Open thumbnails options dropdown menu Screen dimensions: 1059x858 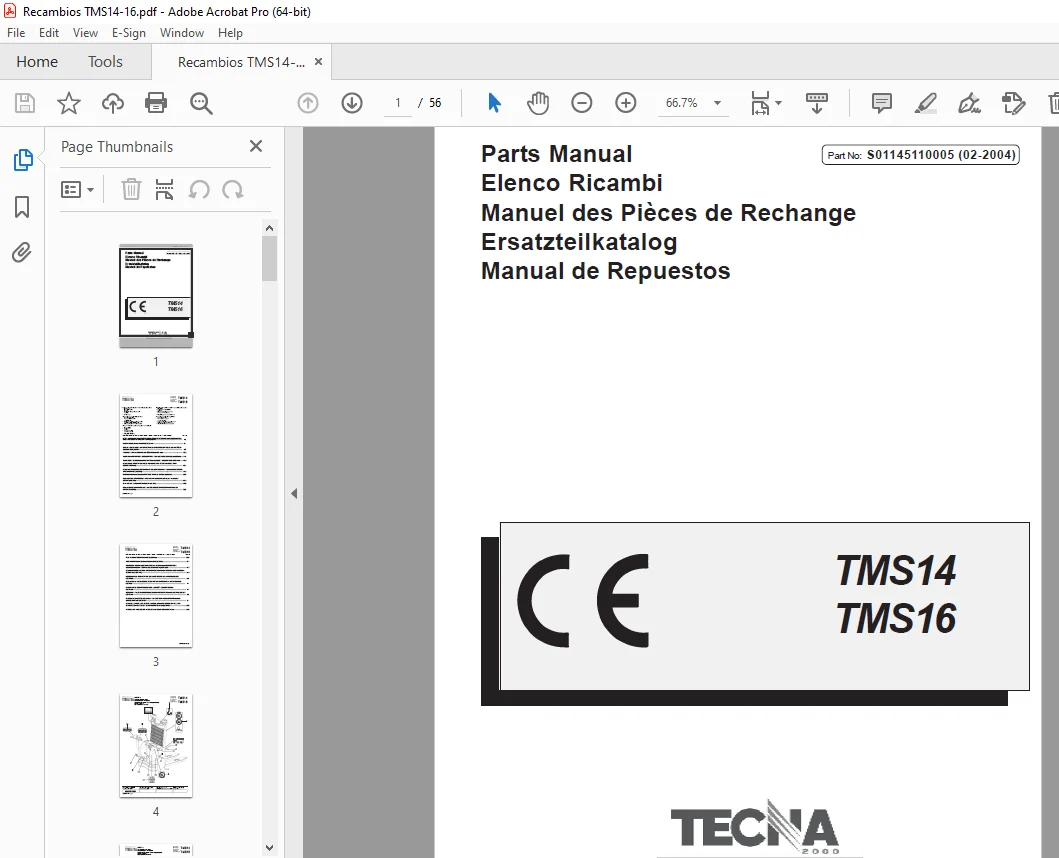[77, 190]
